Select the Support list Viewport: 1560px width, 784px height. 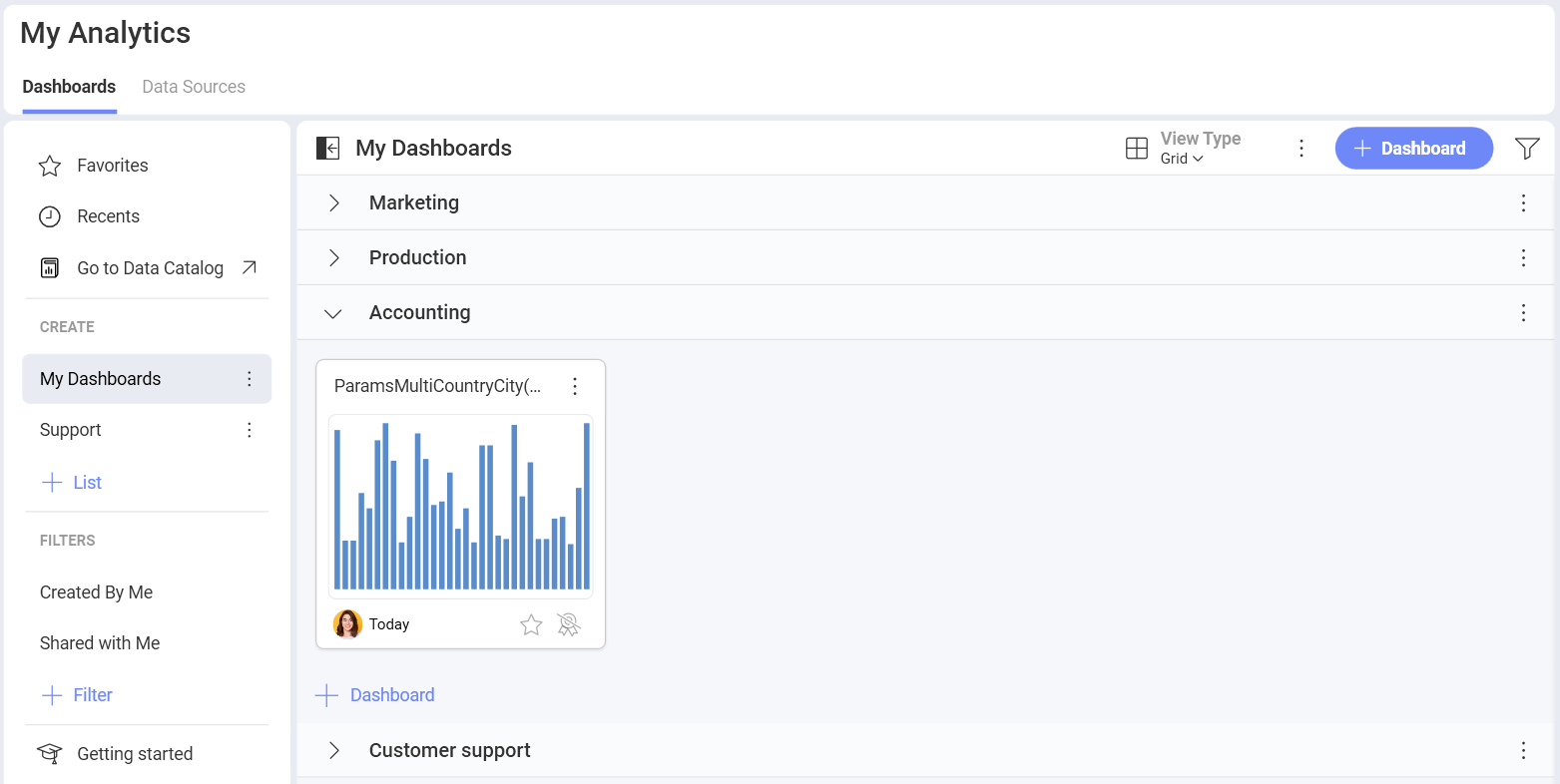71,430
